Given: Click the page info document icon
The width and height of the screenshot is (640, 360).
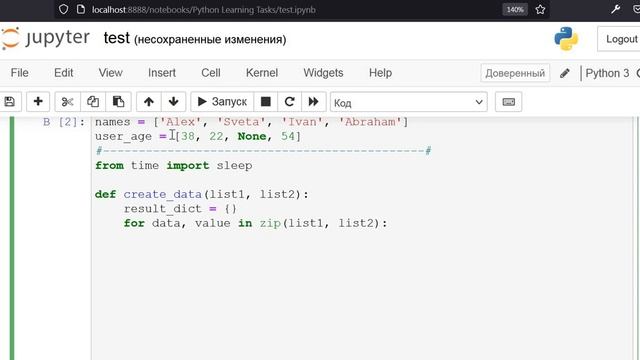Looking at the screenshot, I should 81,9.
